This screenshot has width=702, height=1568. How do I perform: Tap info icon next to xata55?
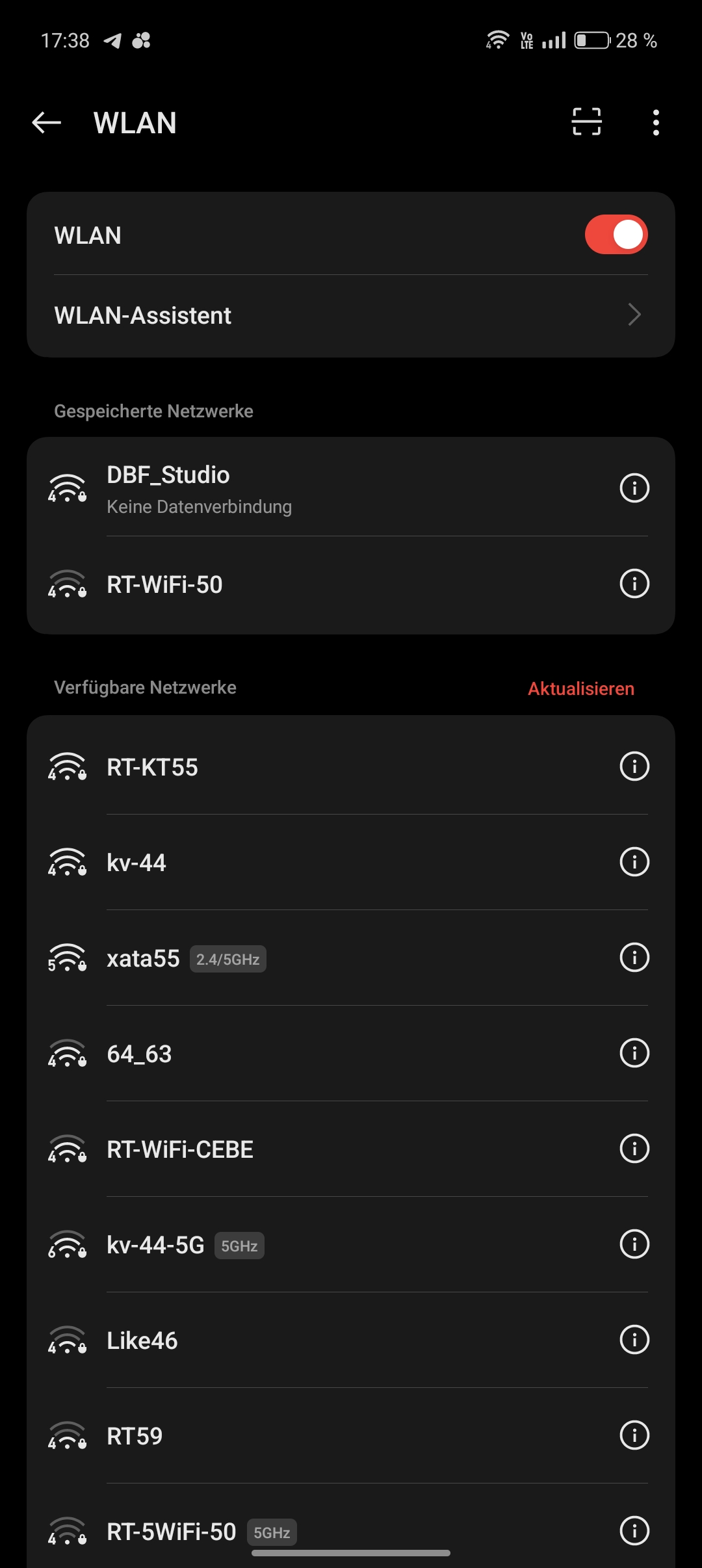634,958
